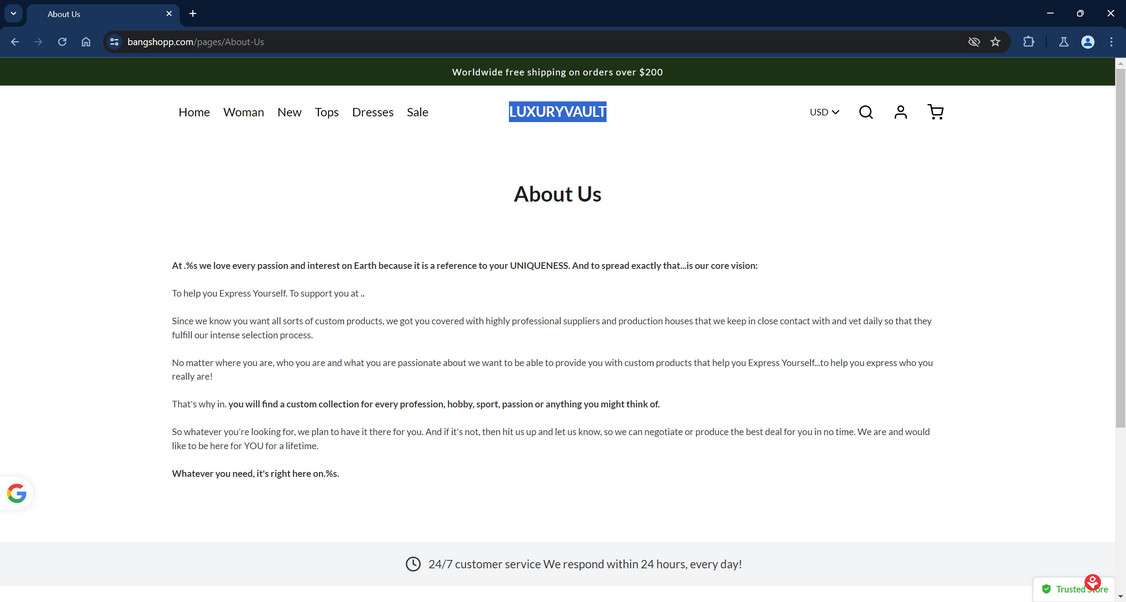The height and width of the screenshot is (602, 1126).
Task: Click the scrollbar up arrow
Action: [1120, 63]
